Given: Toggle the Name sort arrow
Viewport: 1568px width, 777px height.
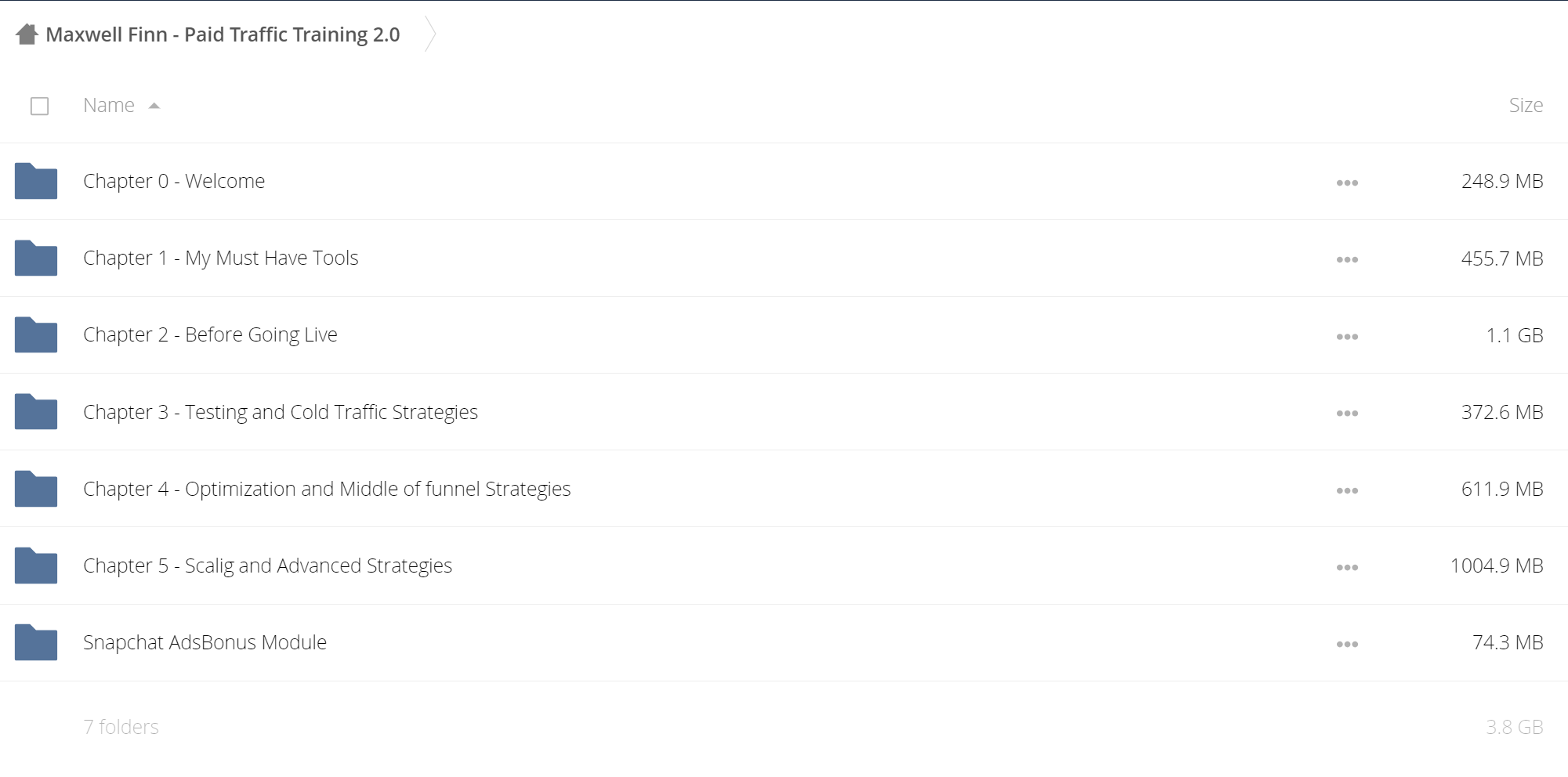Looking at the screenshot, I should click(154, 106).
